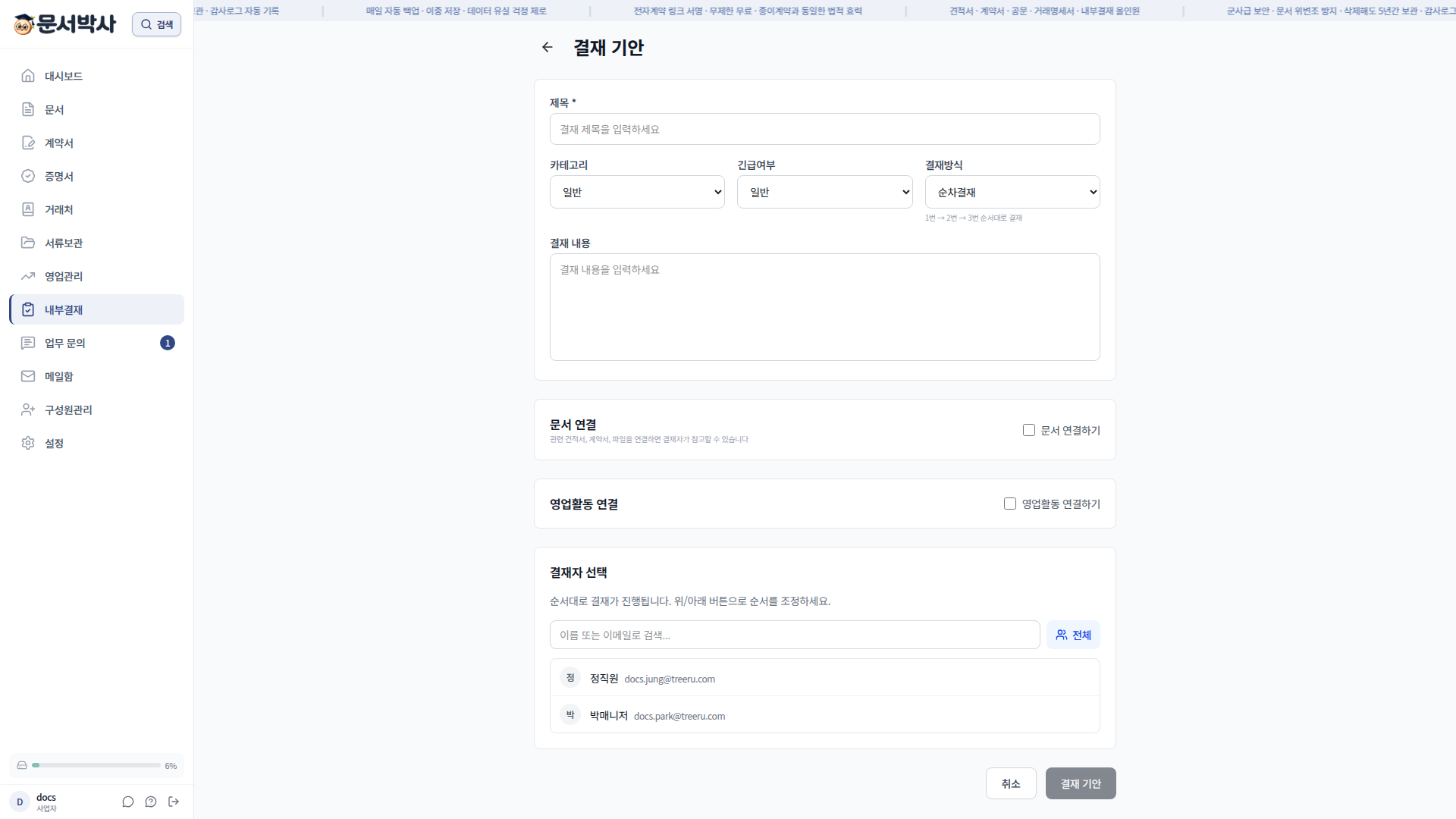Open 서류보관 menu item
1456x819 pixels.
(97, 243)
